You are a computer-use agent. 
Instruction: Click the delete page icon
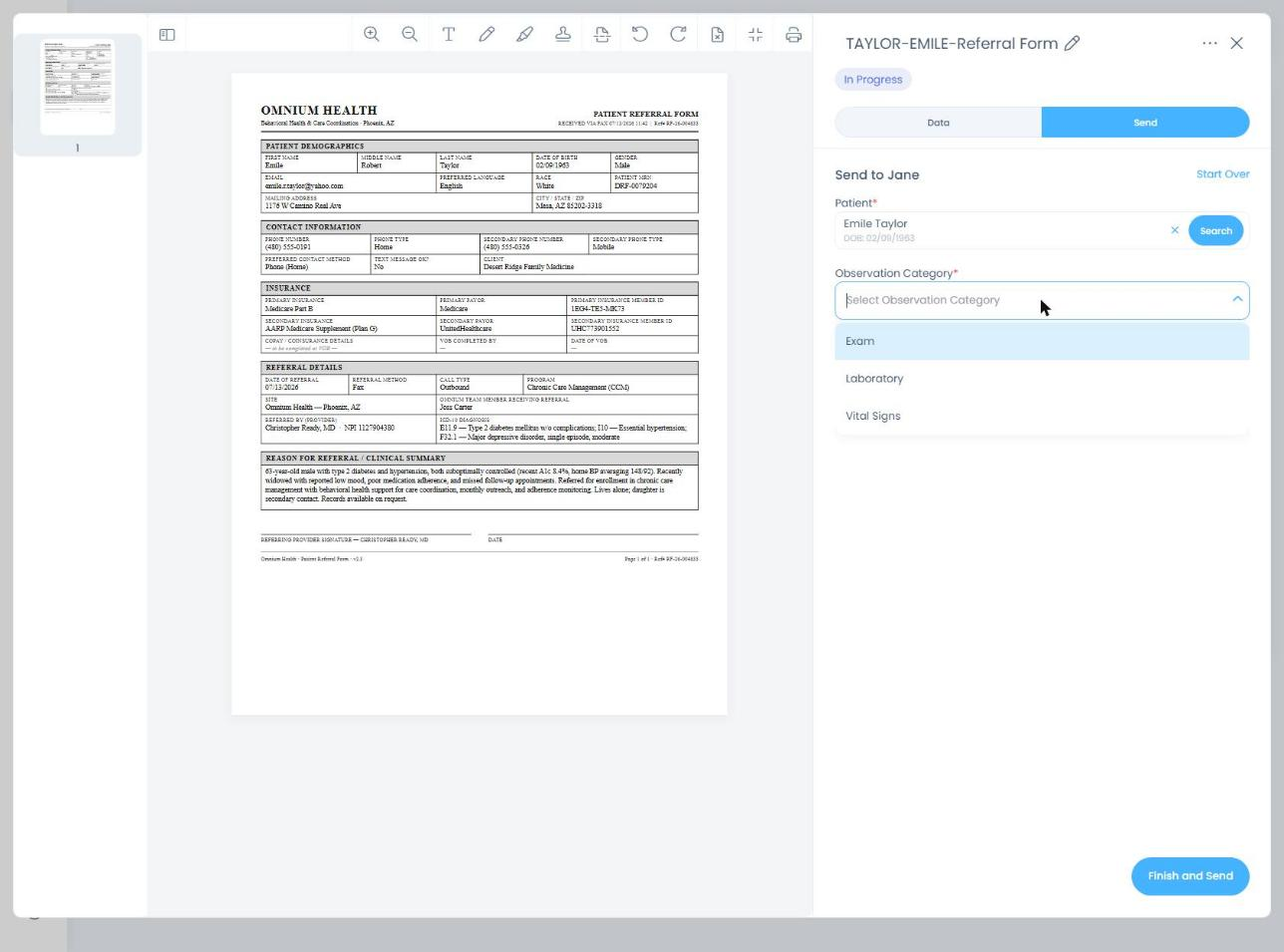[x=717, y=34]
